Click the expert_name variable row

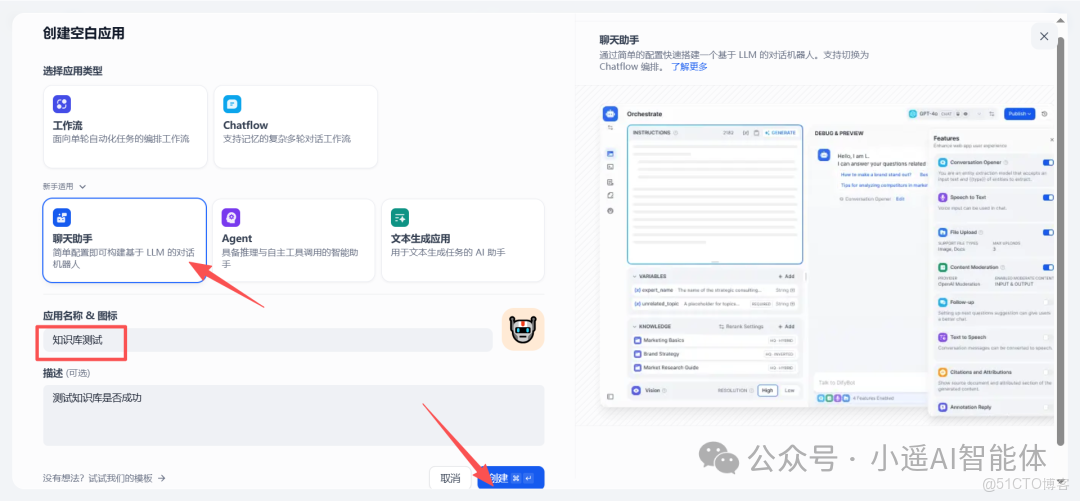point(715,290)
